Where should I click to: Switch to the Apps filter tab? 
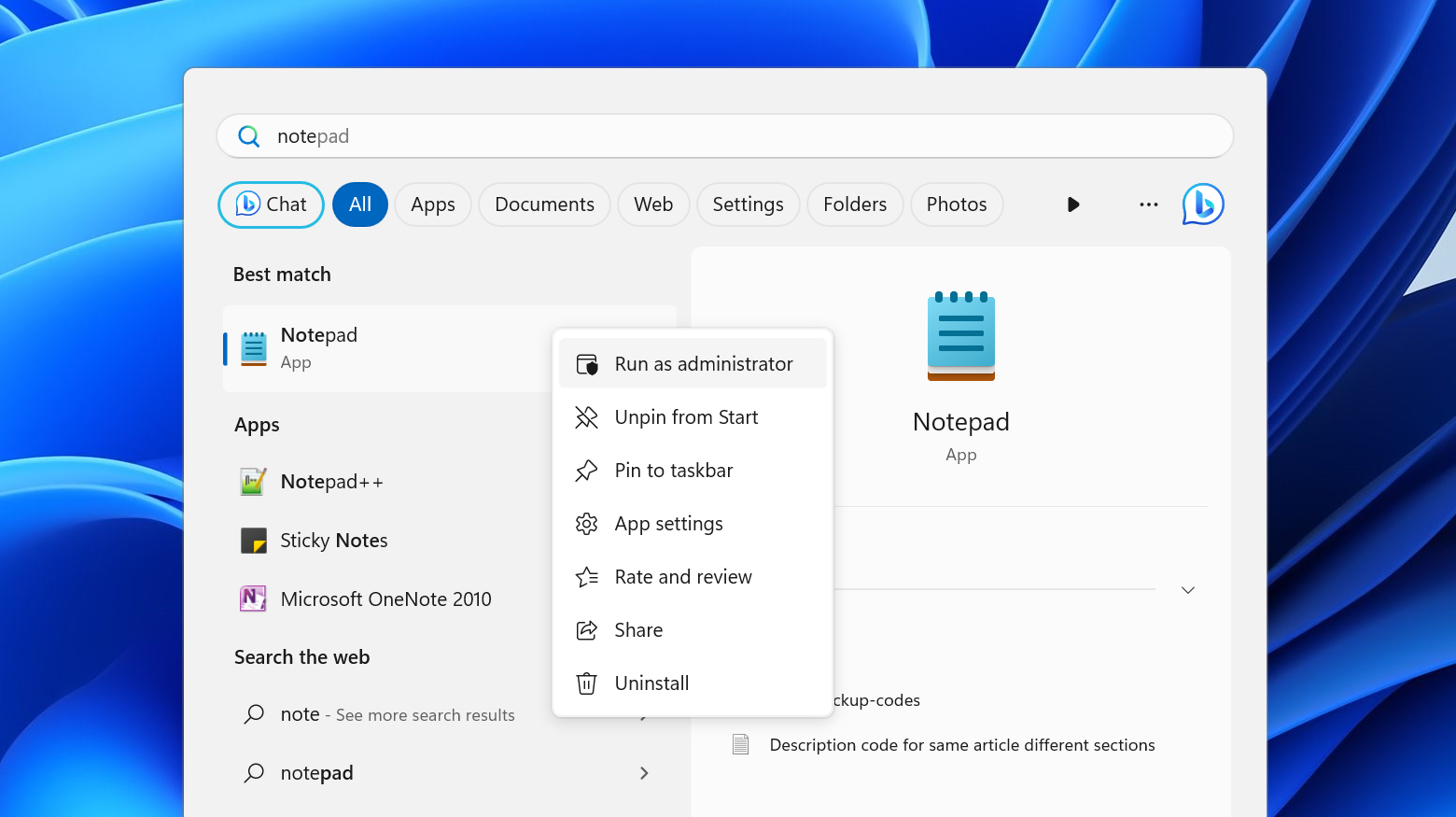[x=433, y=204]
